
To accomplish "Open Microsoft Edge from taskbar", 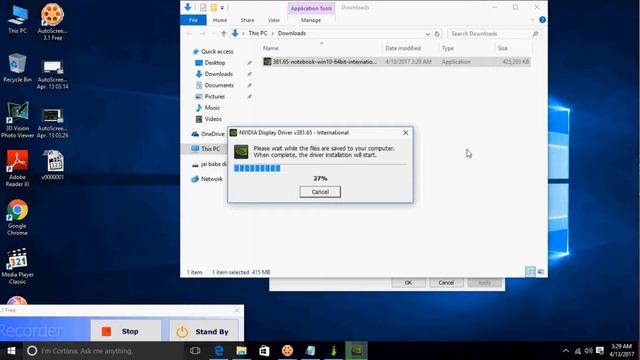I will point(219,351).
